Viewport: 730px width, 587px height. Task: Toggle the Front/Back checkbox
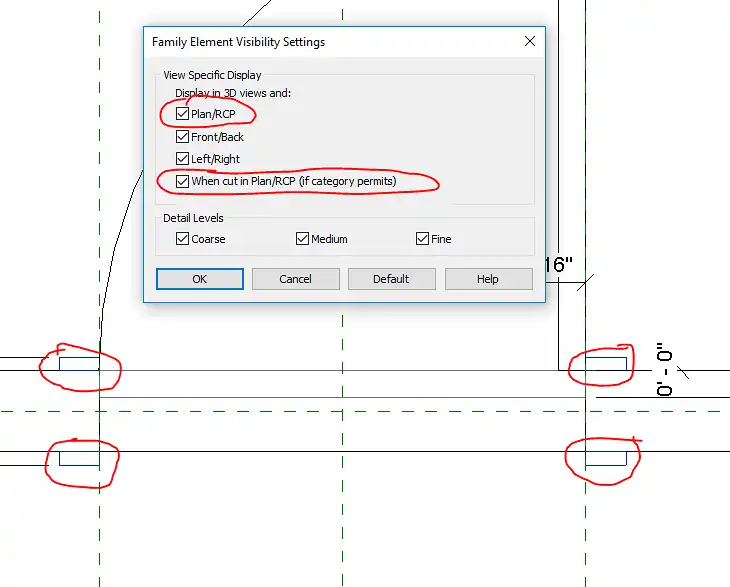click(x=182, y=137)
